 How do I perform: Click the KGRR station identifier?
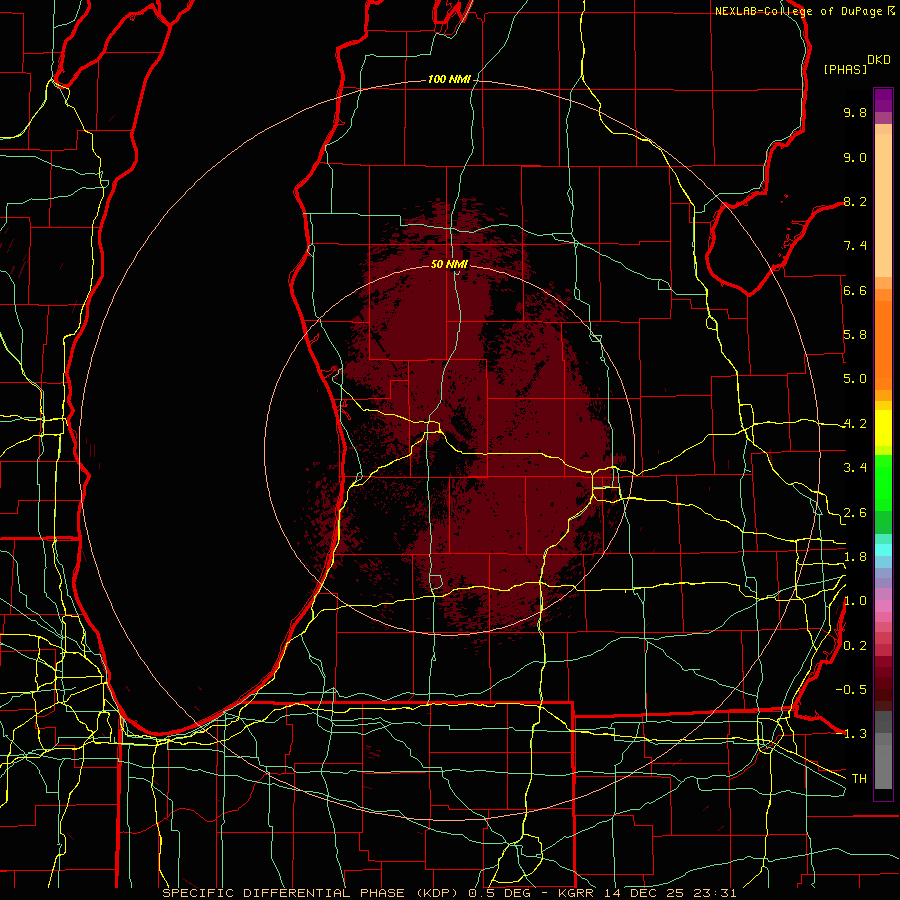coord(578,893)
